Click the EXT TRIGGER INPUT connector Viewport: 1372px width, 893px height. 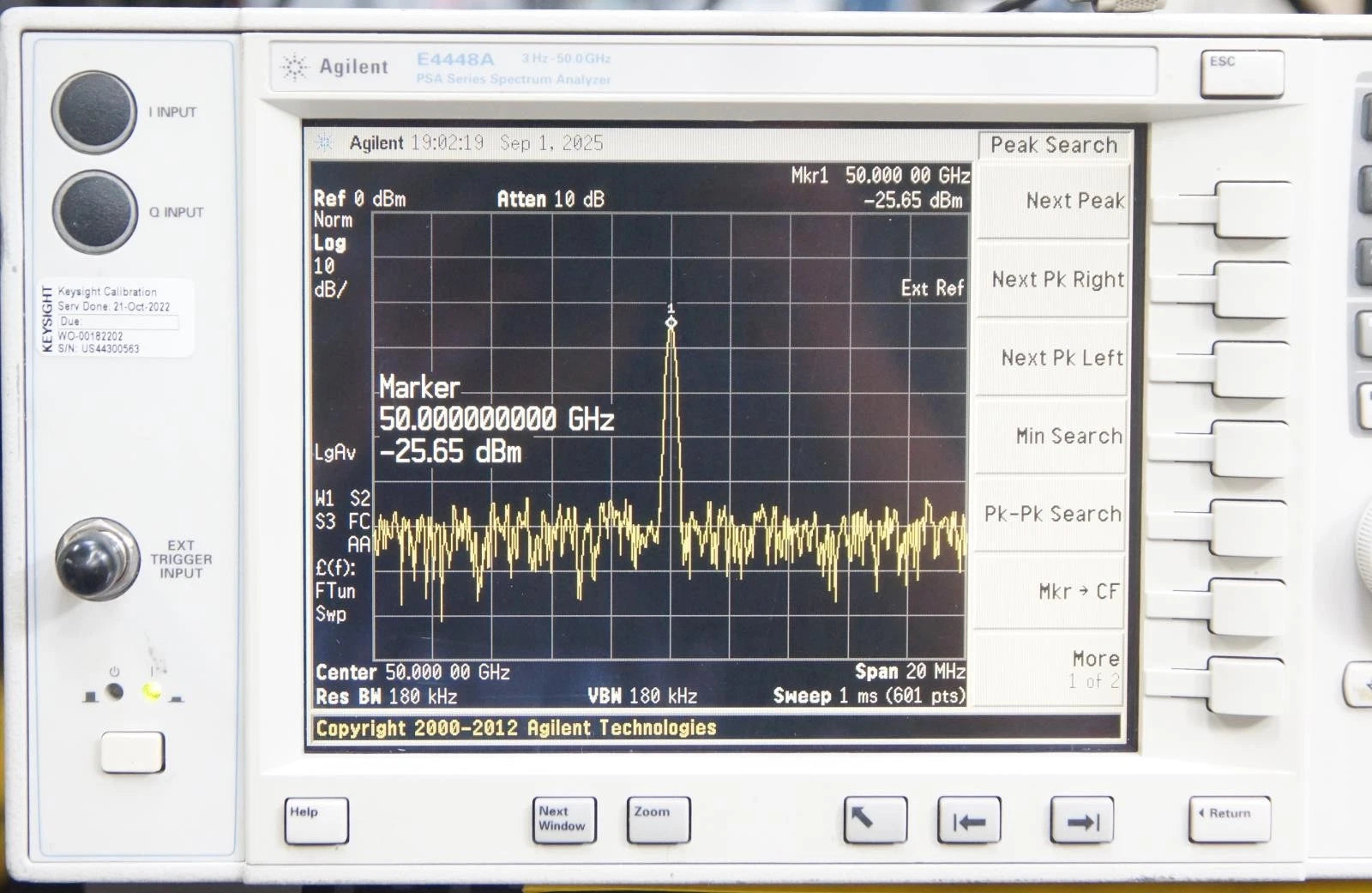tap(97, 559)
